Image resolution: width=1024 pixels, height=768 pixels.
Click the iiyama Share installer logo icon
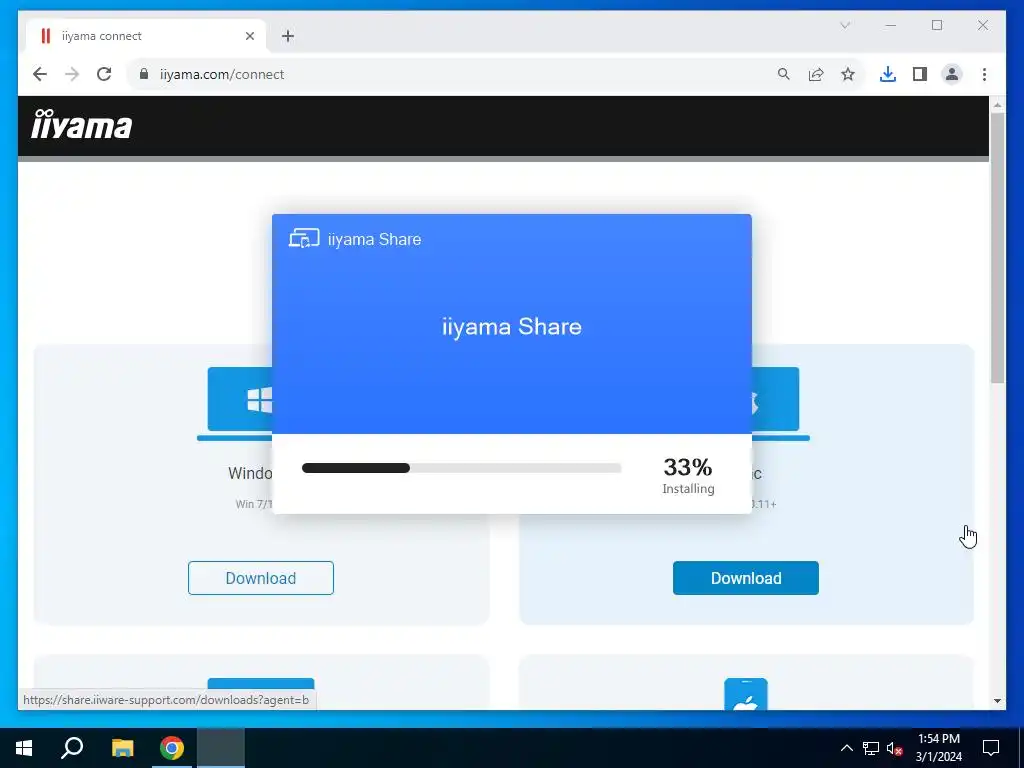pos(304,238)
